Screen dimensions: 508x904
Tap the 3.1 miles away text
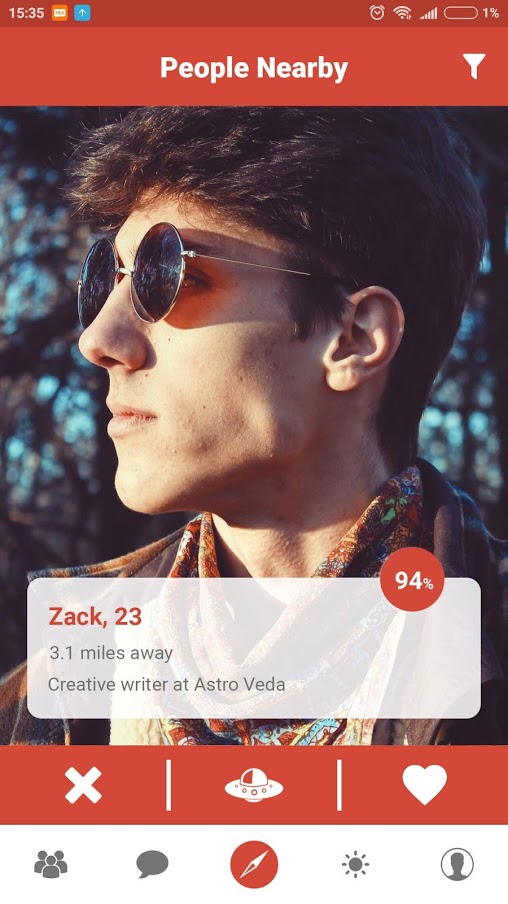(x=111, y=653)
